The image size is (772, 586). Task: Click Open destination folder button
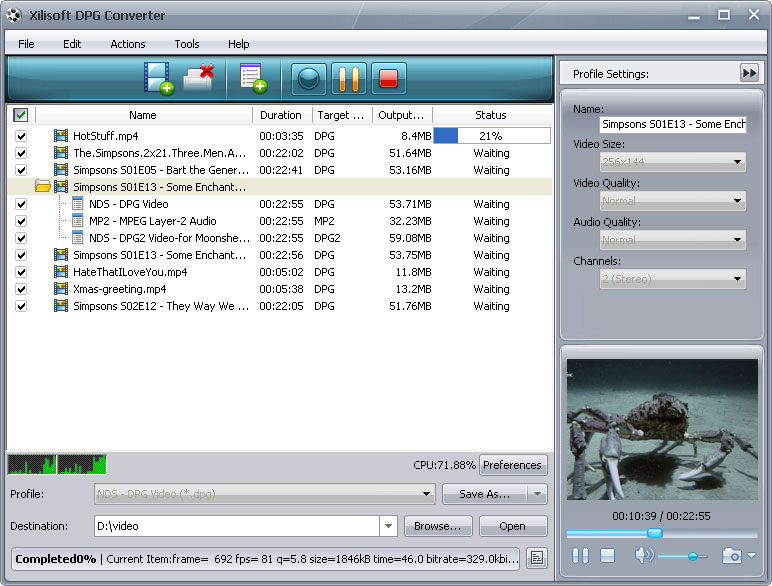pos(513,526)
